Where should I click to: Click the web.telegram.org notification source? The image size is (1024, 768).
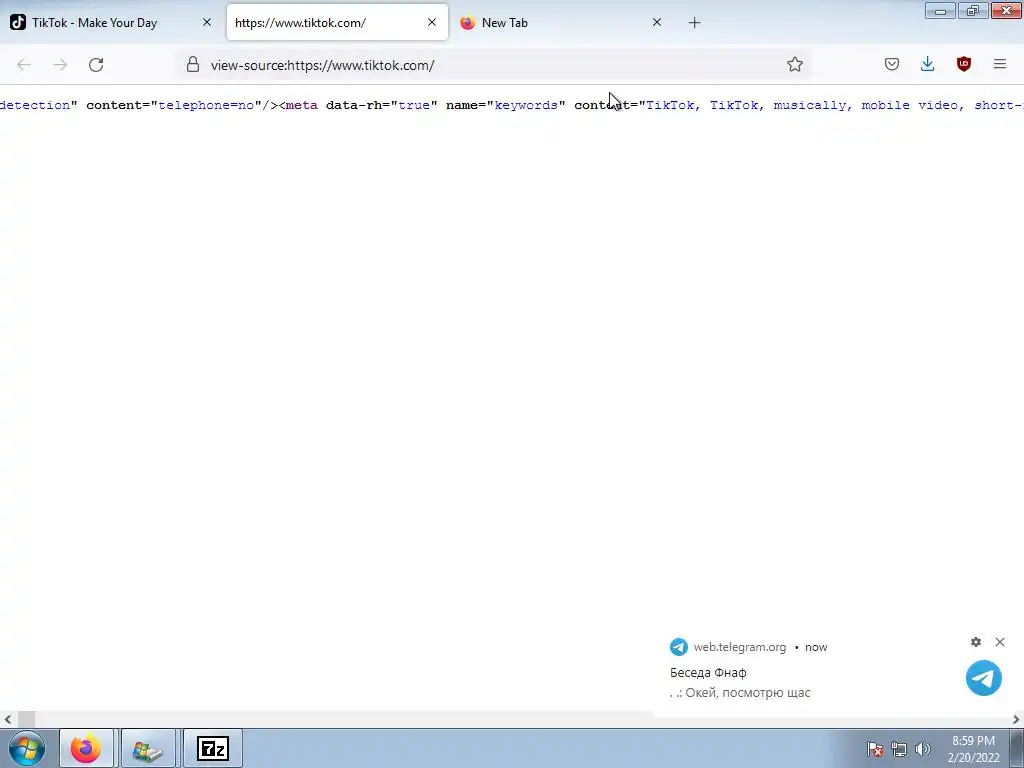click(x=739, y=647)
